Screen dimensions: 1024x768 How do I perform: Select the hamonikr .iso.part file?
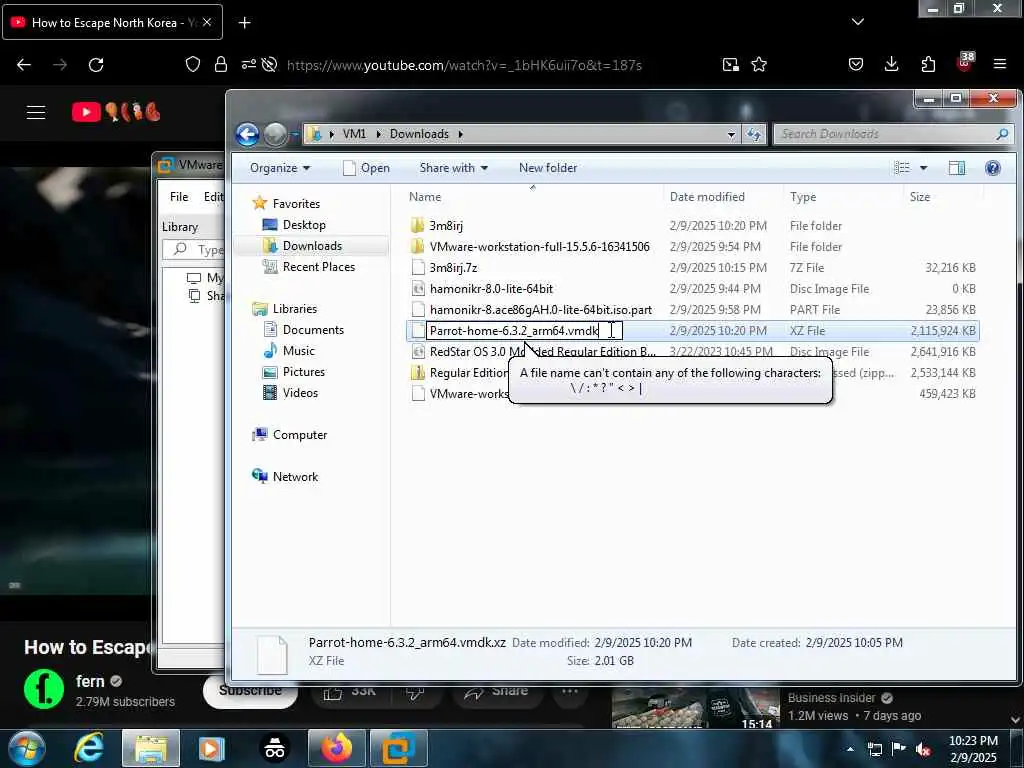point(541,310)
